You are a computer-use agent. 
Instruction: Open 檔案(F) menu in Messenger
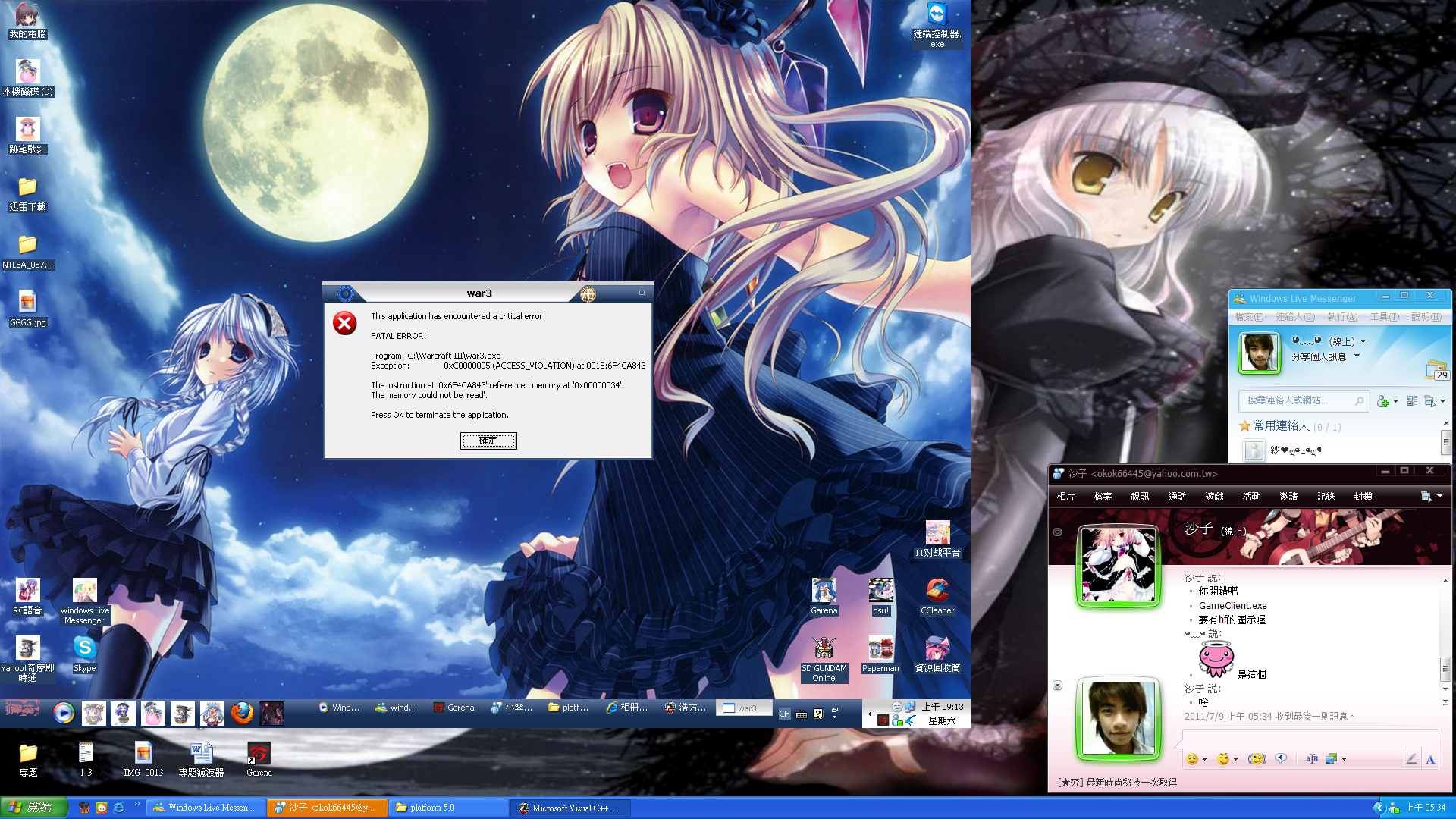1249,317
